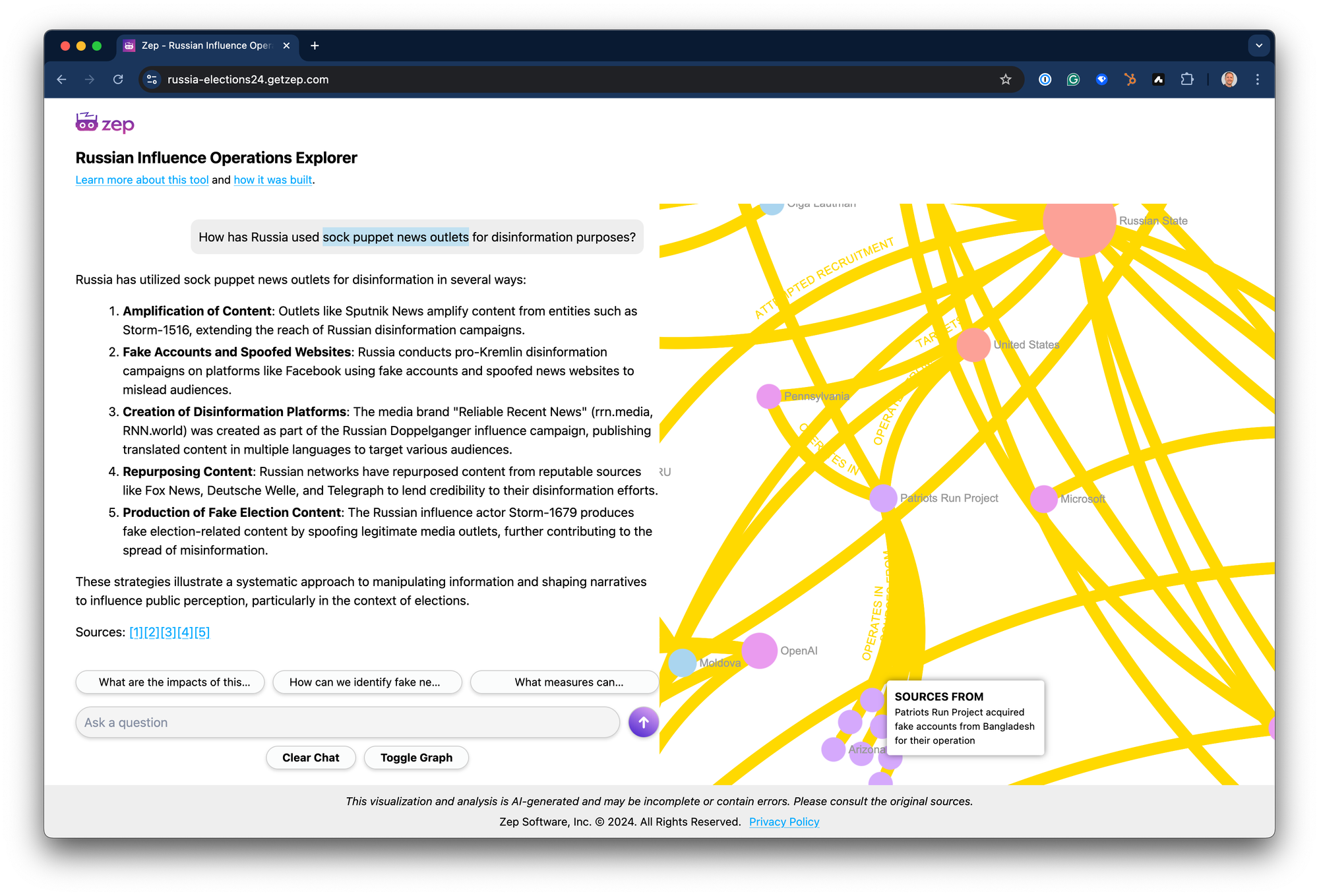Expand the tab search chevron
Image resolution: width=1319 pixels, height=896 pixels.
(1258, 45)
